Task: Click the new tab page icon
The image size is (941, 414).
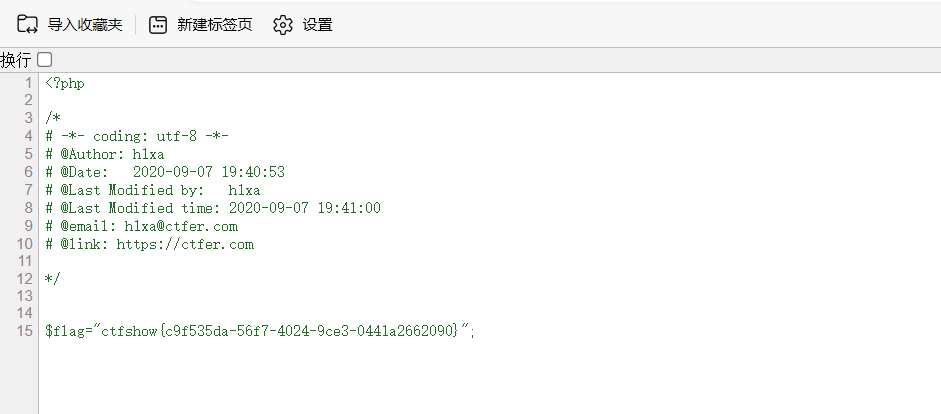Action: (x=158, y=25)
